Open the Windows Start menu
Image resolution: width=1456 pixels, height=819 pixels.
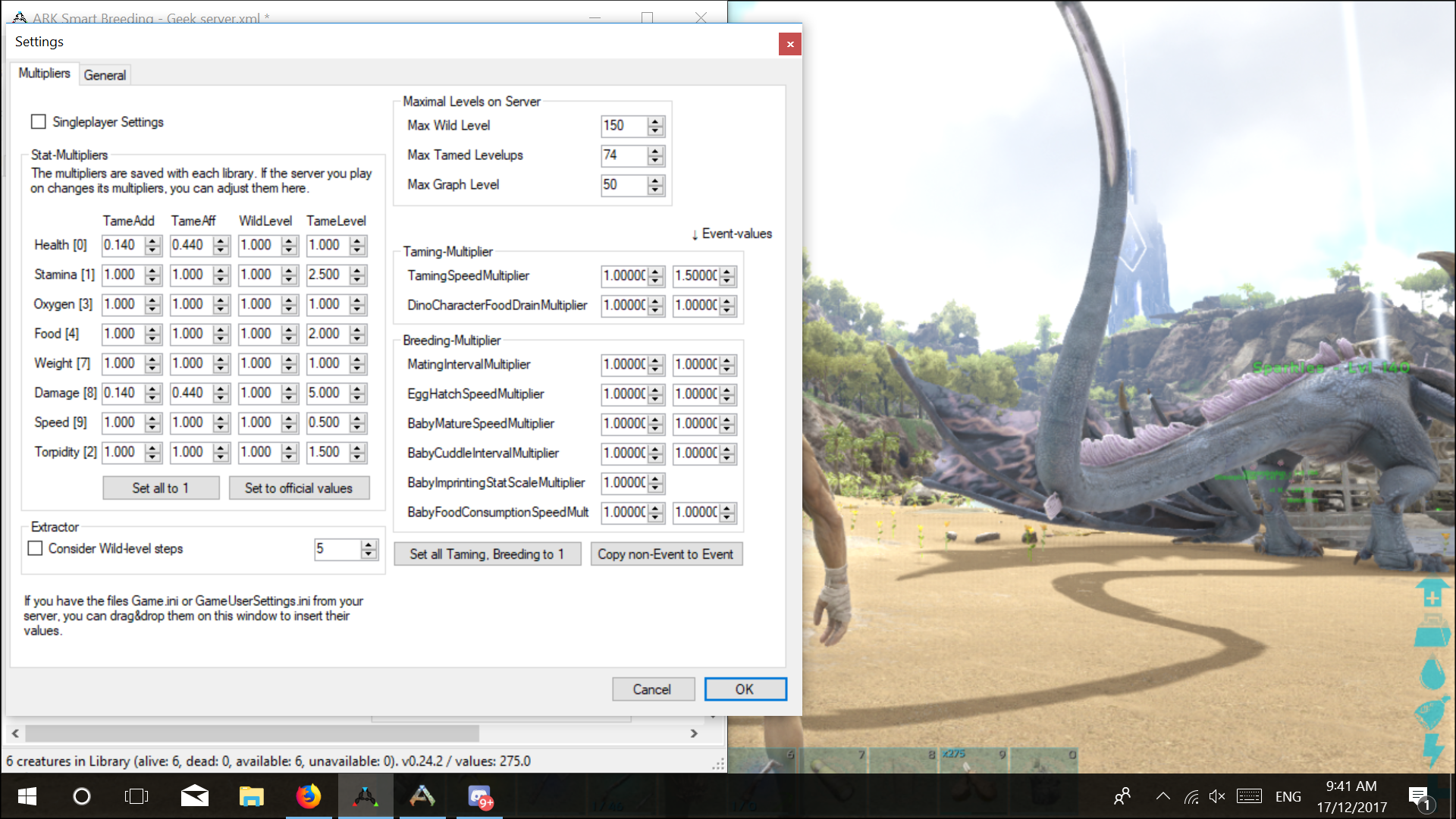27,796
